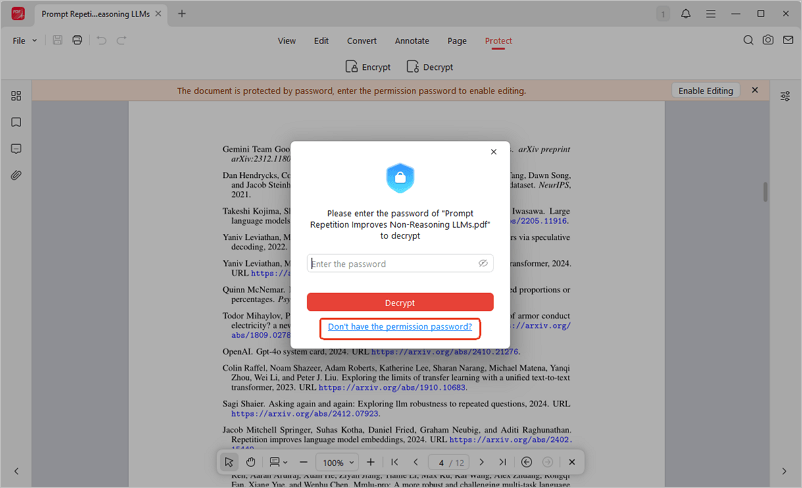The height and width of the screenshot is (488, 802).
Task: Toggle password visibility eye icon
Action: [x=483, y=263]
